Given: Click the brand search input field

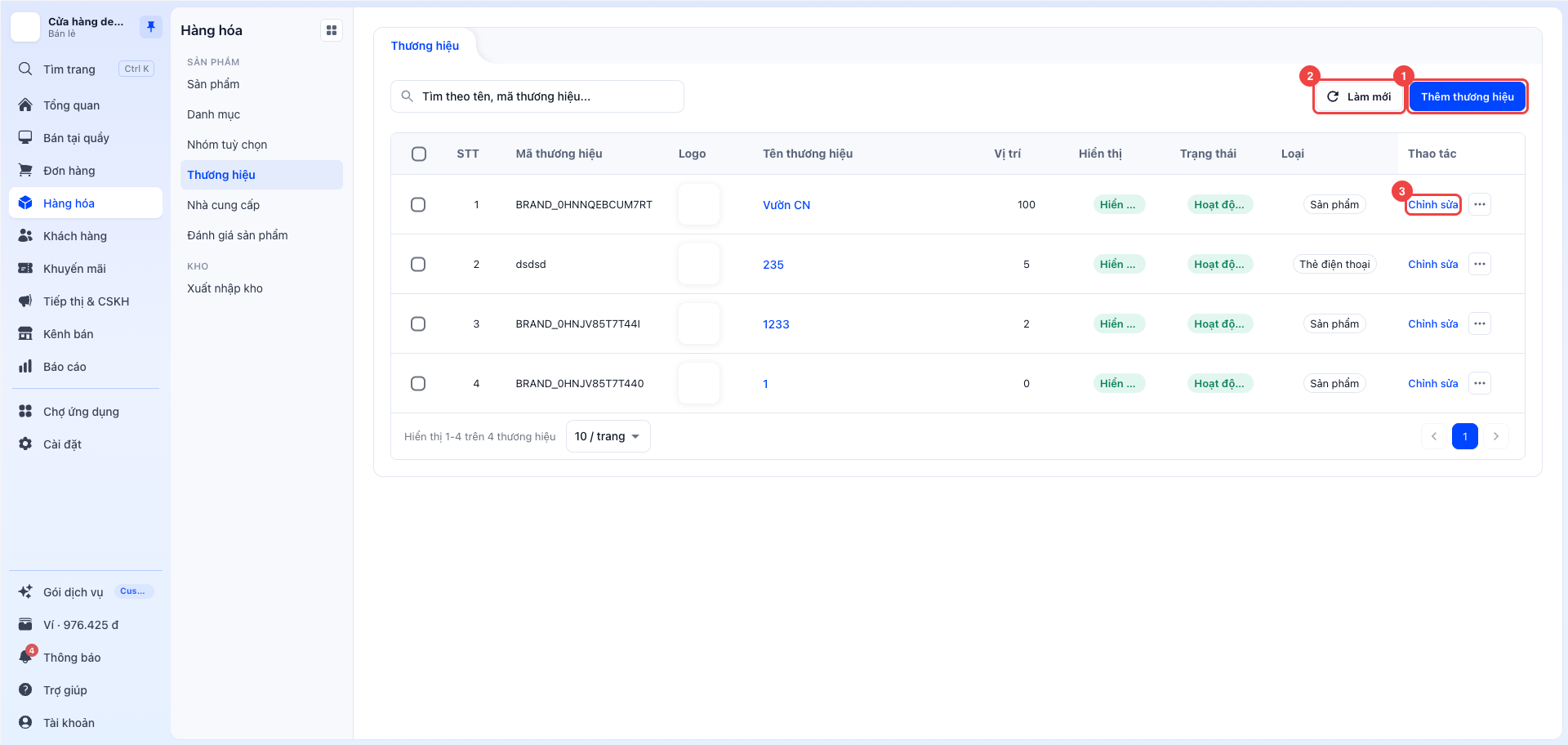Looking at the screenshot, I should 537,96.
